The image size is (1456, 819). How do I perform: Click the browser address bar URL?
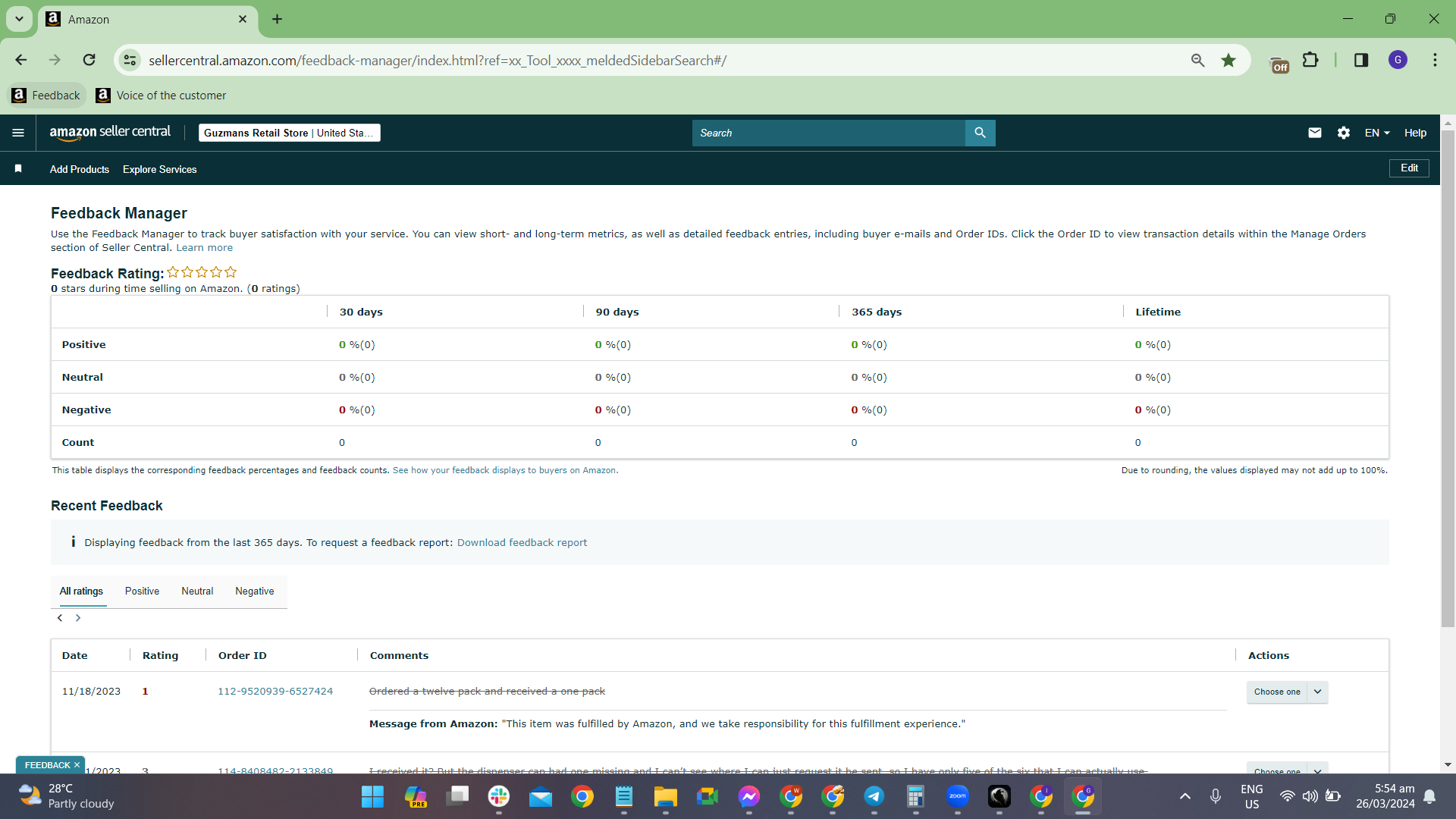click(438, 61)
